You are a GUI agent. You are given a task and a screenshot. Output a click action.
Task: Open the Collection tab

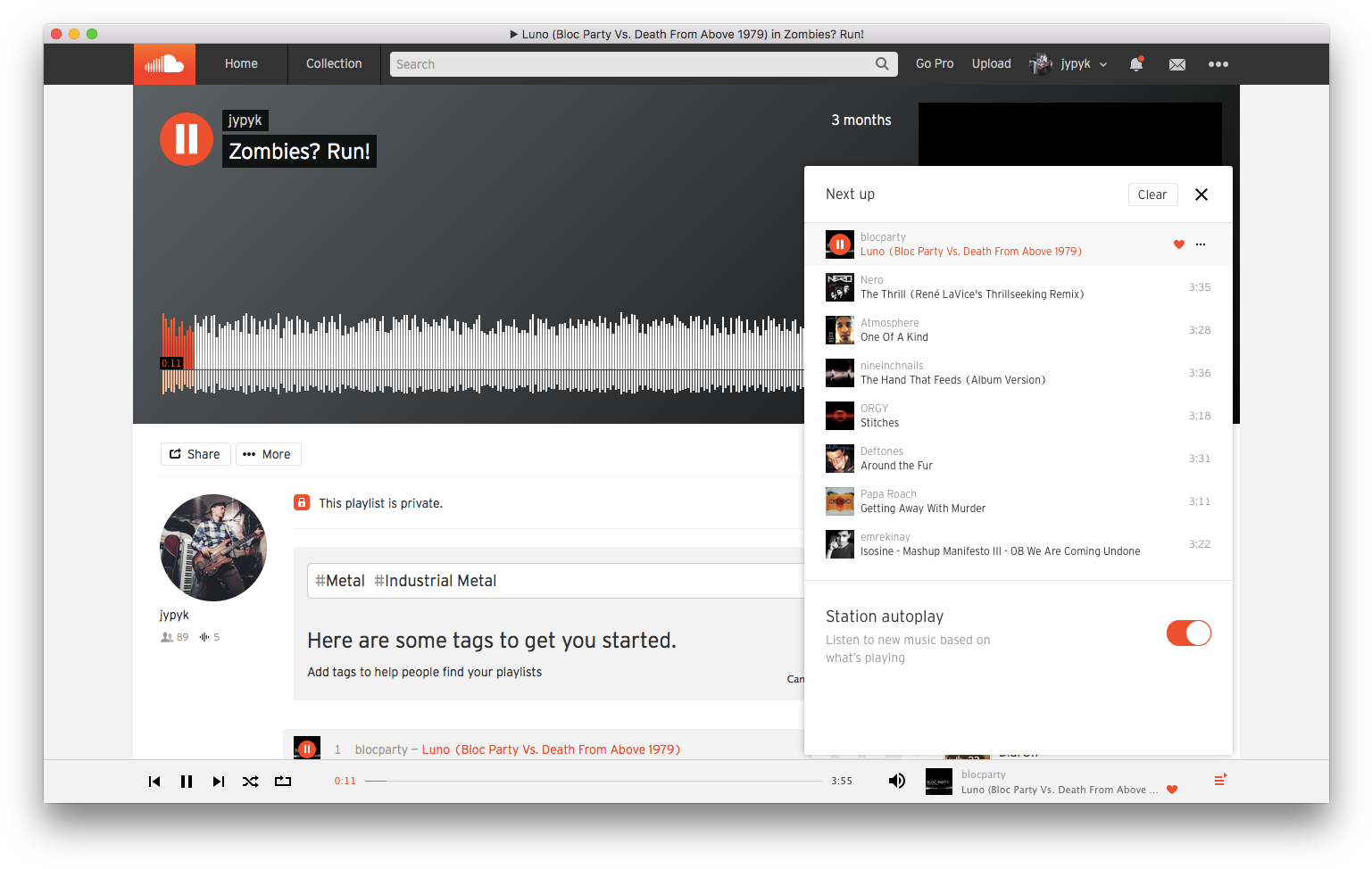click(334, 64)
